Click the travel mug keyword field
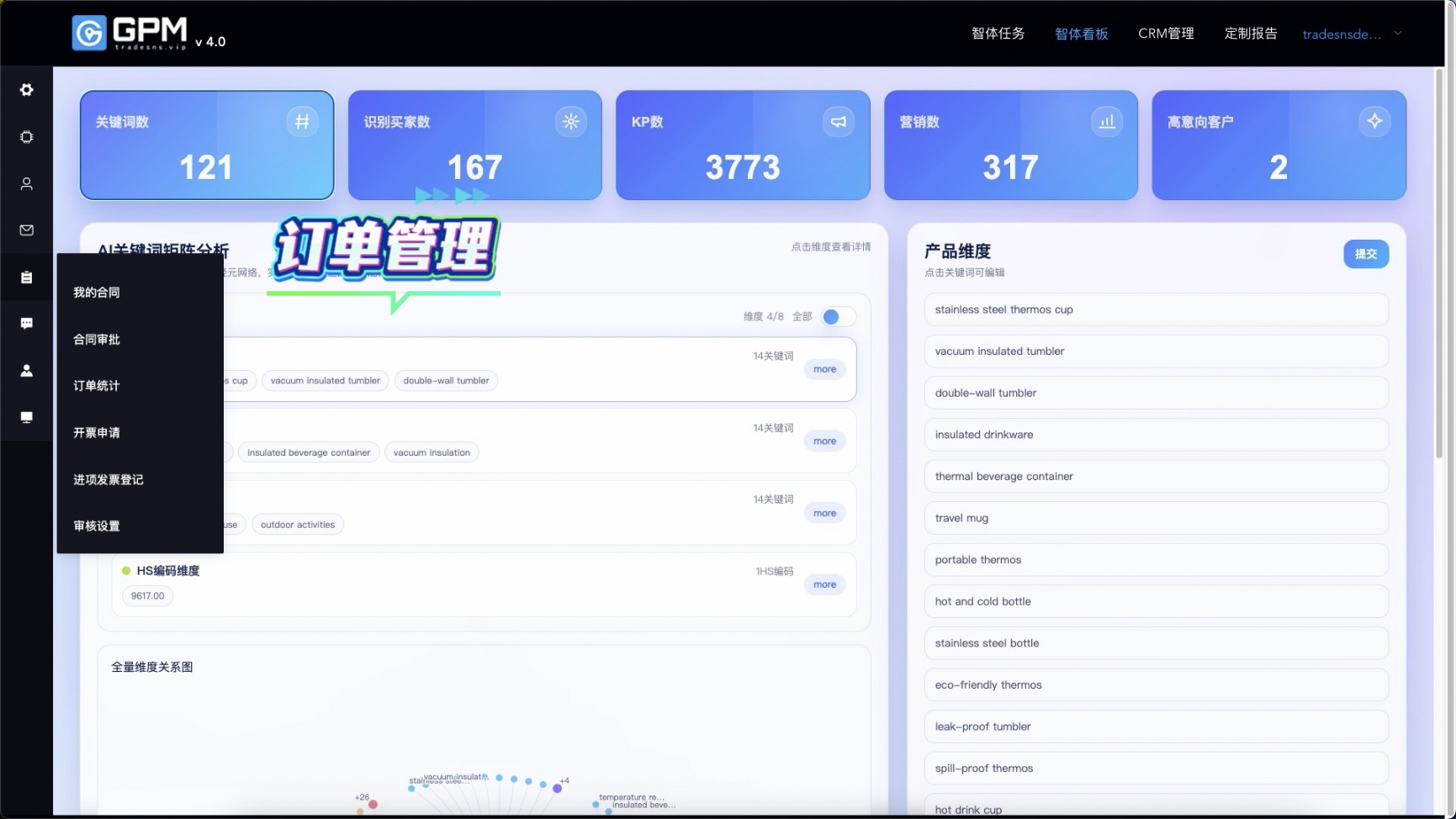The image size is (1456, 819). pyautogui.click(x=1156, y=518)
